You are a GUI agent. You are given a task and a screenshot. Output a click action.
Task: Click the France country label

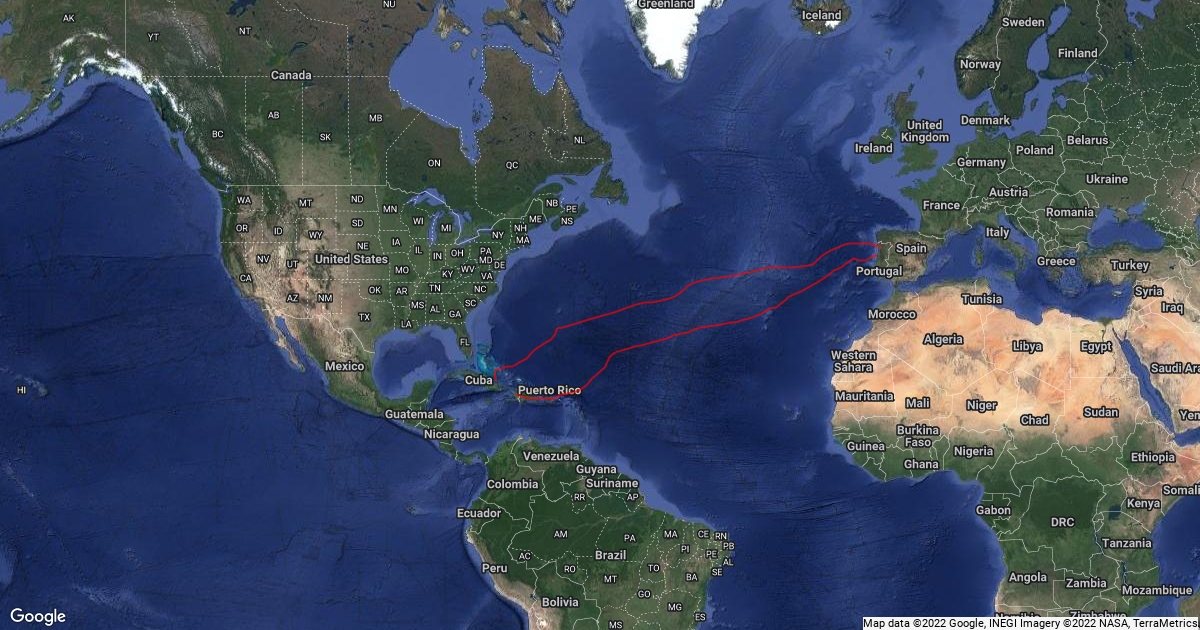[x=940, y=205]
